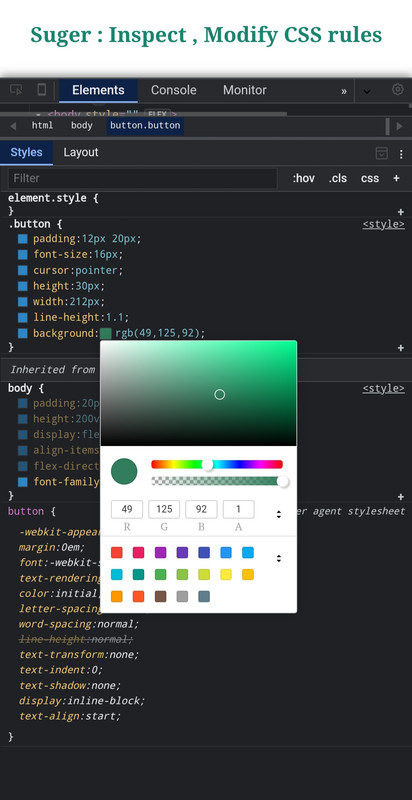
Task: Click the text-align:start declaration
Action: pyautogui.click(x=70, y=716)
